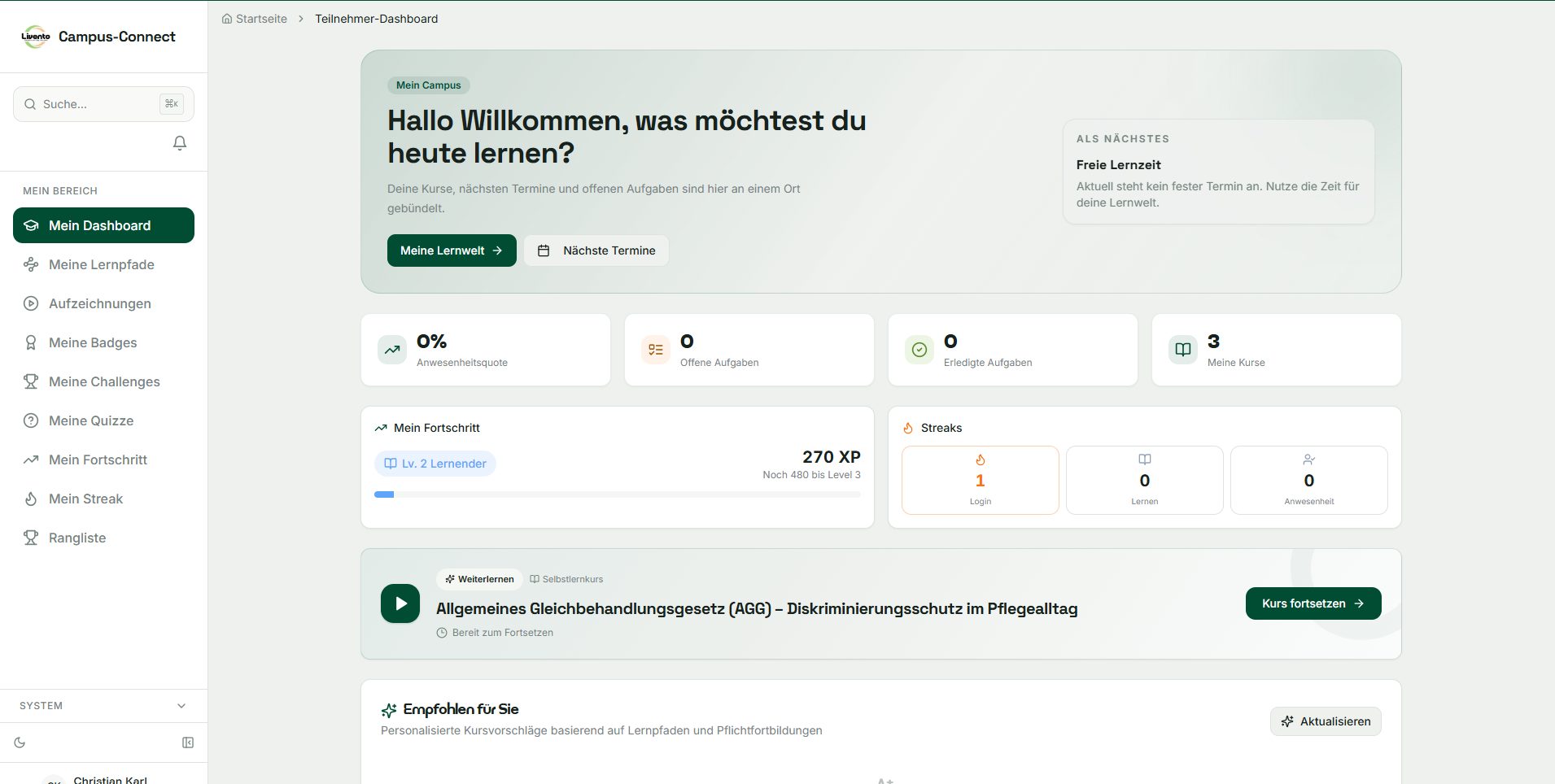Select the Login streak card

pos(981,480)
